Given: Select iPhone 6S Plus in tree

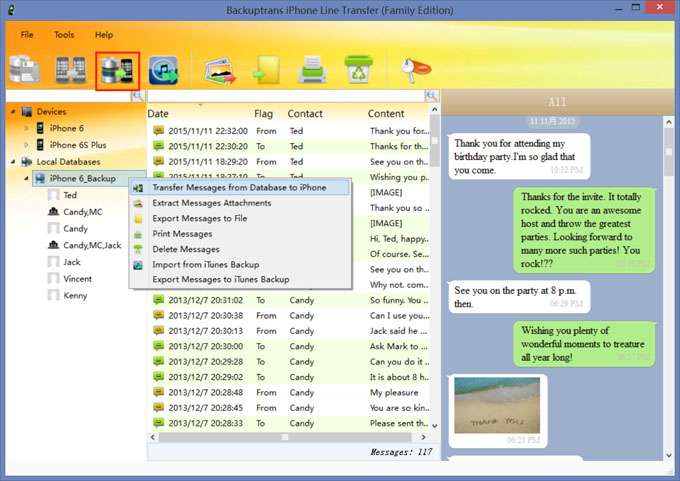Looking at the screenshot, I should point(78,145).
